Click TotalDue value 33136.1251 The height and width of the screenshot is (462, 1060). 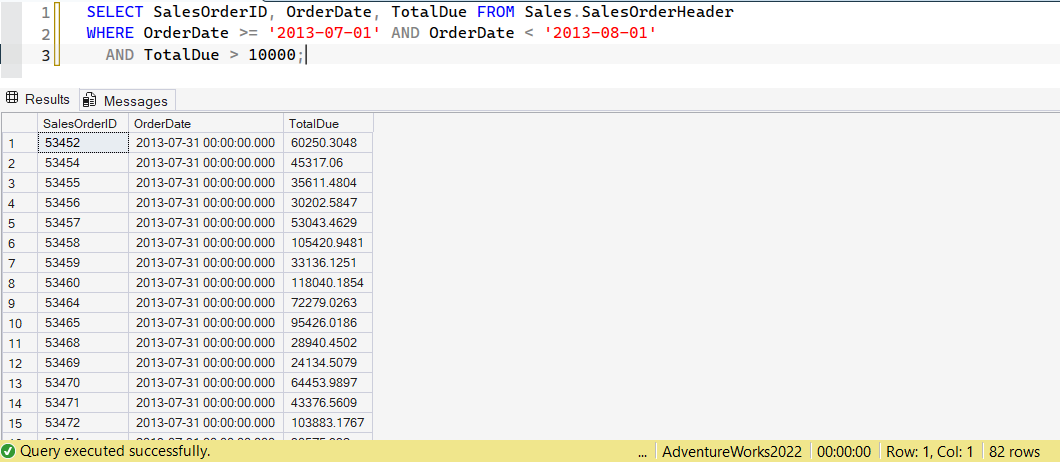tap(329, 263)
